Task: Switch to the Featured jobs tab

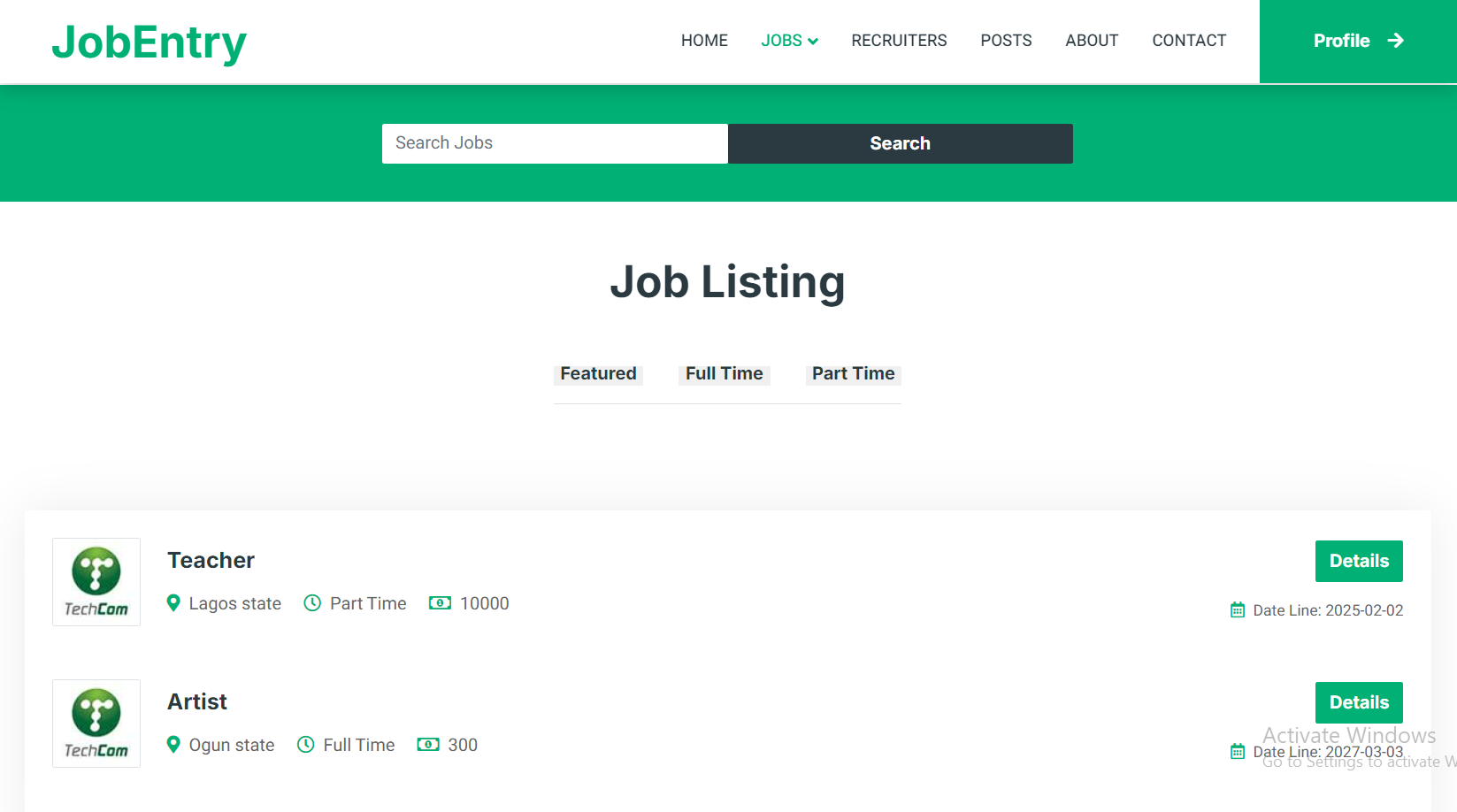Action: [598, 373]
